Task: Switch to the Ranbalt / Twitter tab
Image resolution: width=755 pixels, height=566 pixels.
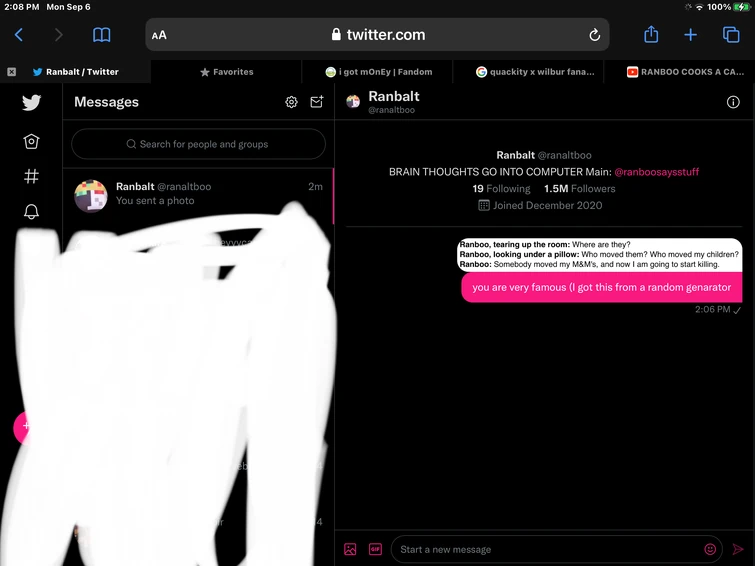Action: click(x=76, y=72)
